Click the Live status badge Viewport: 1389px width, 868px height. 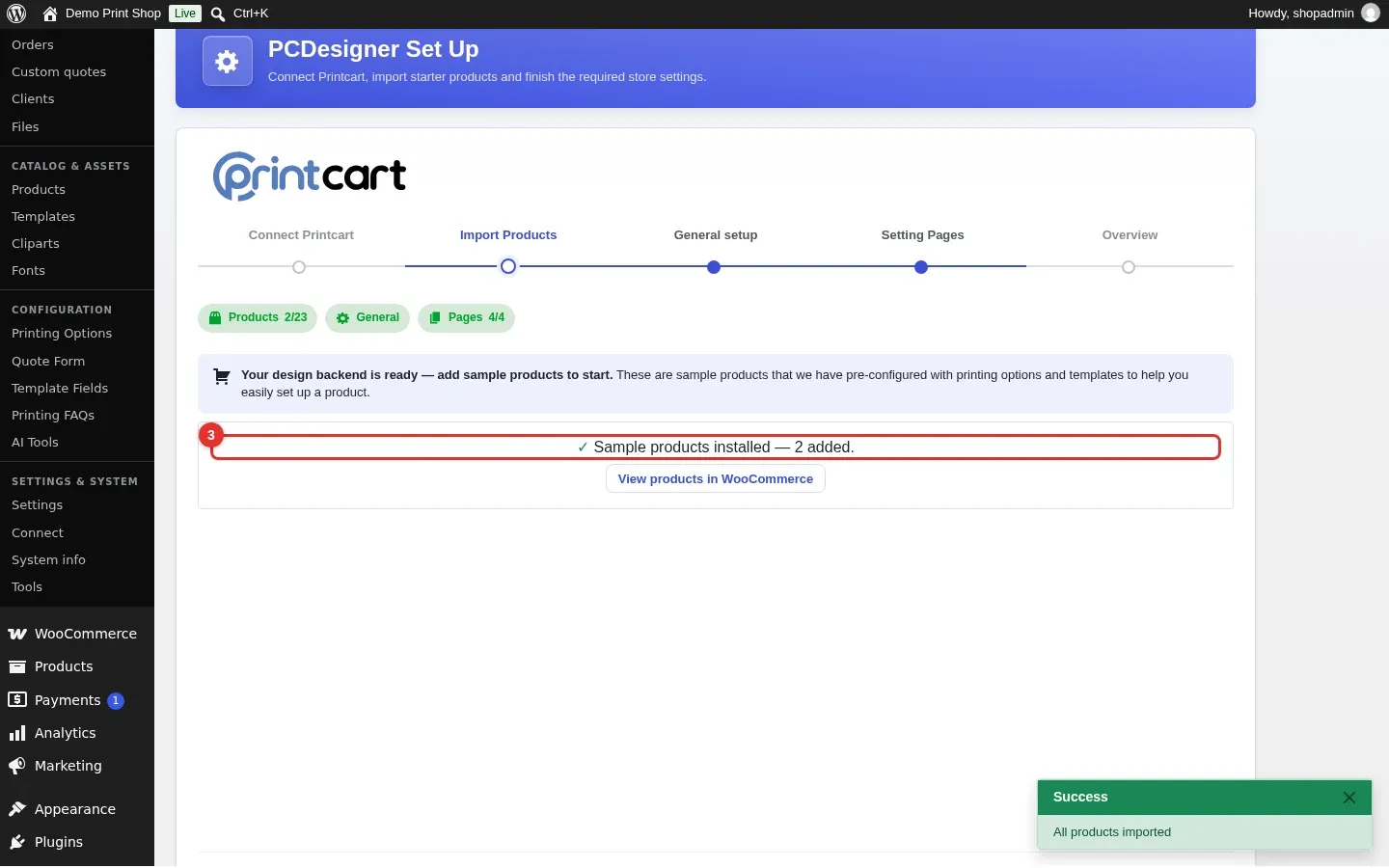click(185, 14)
